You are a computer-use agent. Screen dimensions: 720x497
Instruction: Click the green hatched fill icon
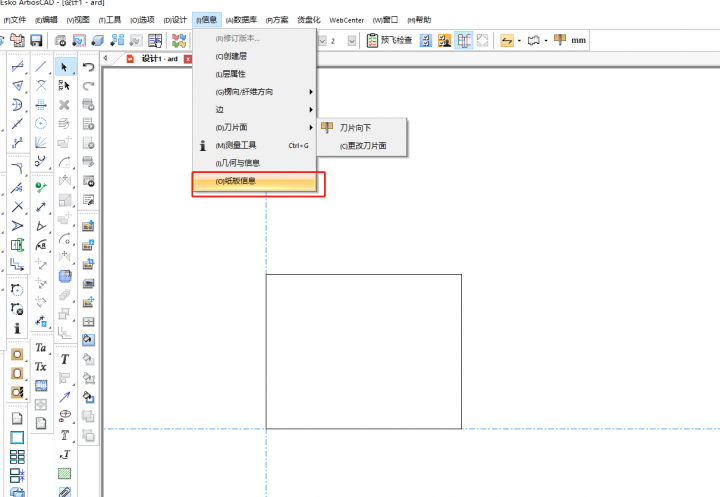(65, 473)
